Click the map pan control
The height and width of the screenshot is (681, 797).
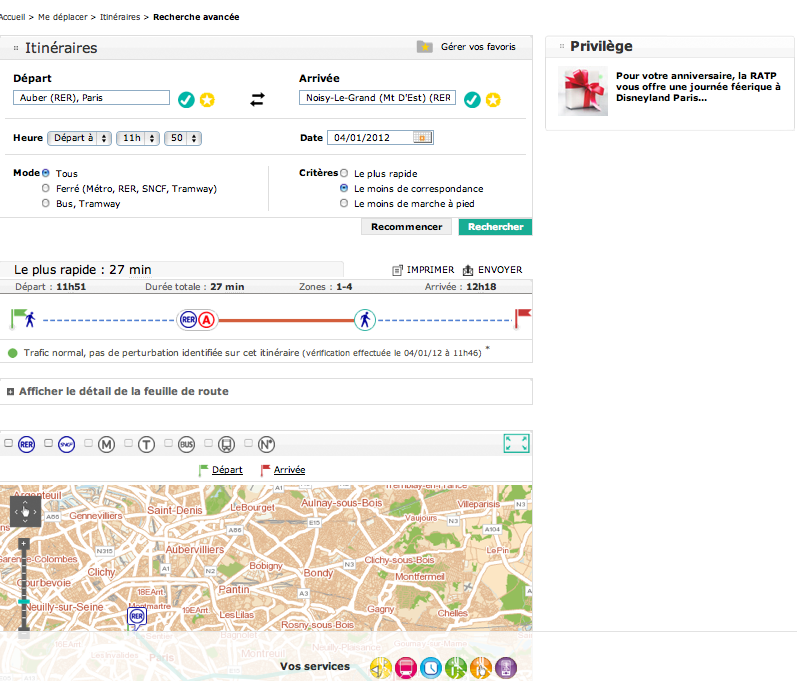click(25, 512)
